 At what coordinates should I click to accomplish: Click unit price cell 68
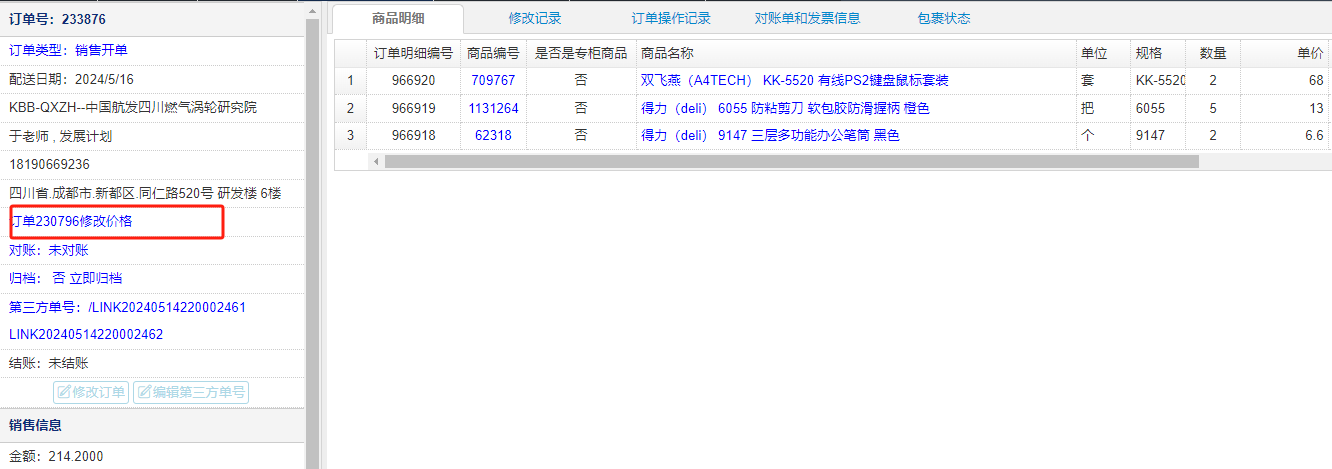coord(1285,80)
